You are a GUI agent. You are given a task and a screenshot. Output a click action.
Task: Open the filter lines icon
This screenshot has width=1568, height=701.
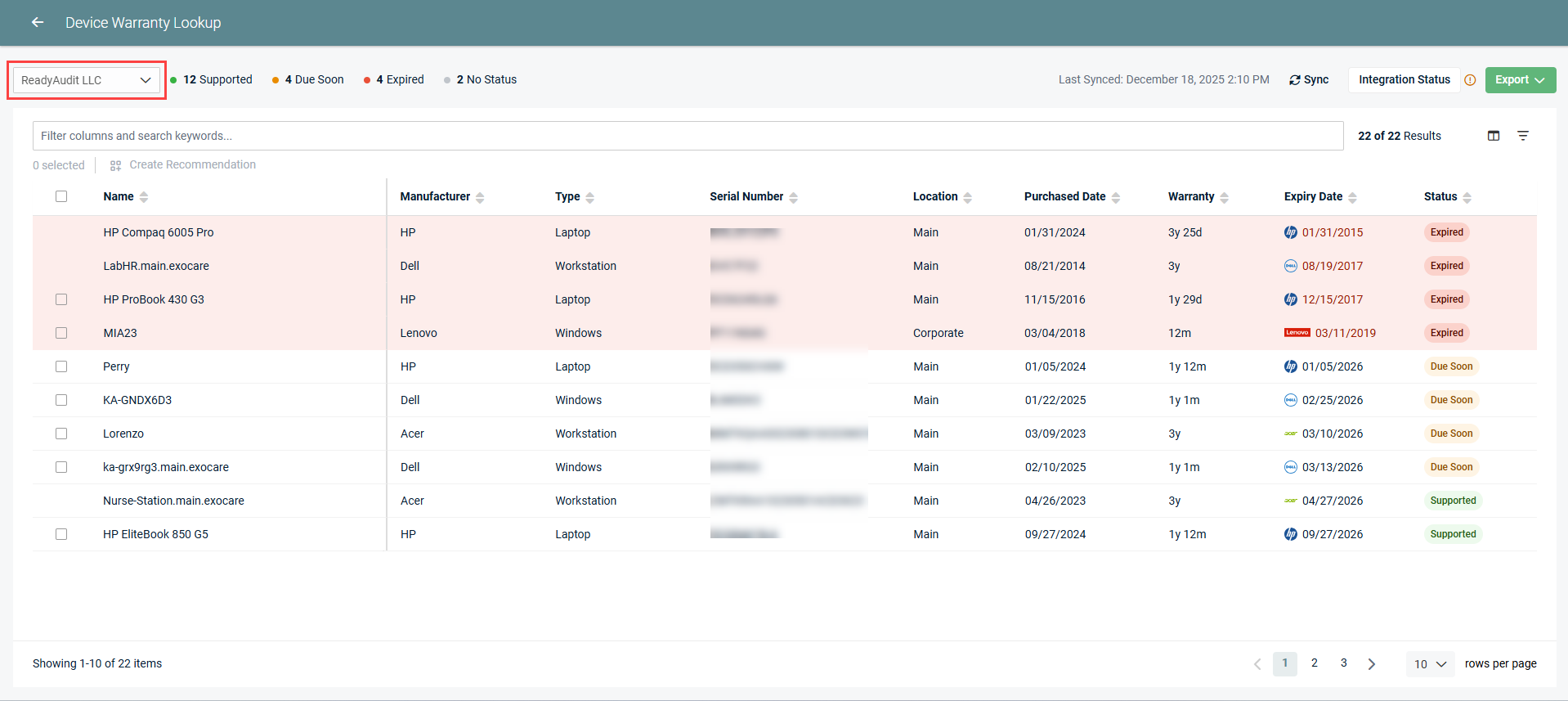click(1523, 136)
